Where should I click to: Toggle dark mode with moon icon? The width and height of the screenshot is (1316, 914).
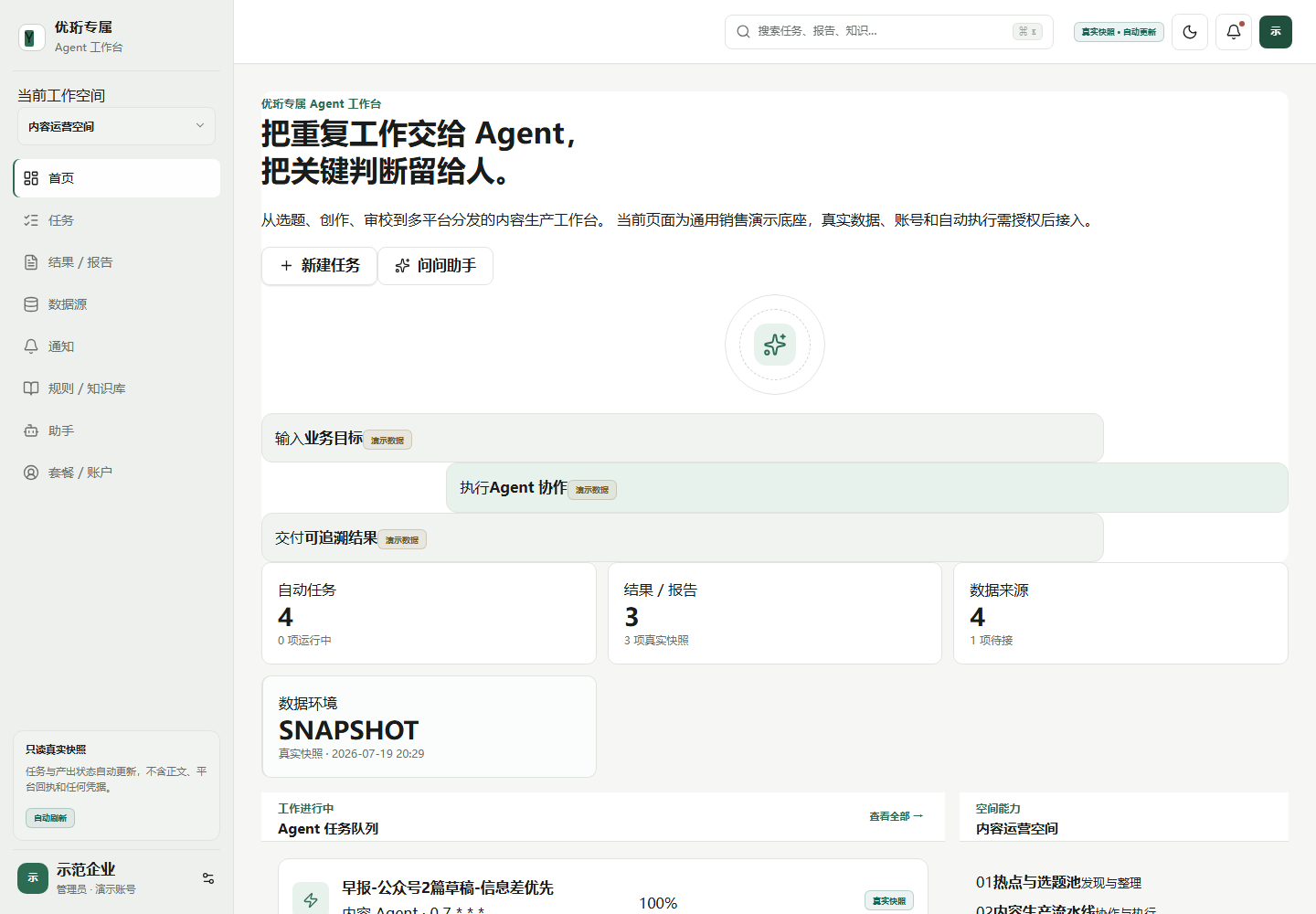(x=1190, y=32)
